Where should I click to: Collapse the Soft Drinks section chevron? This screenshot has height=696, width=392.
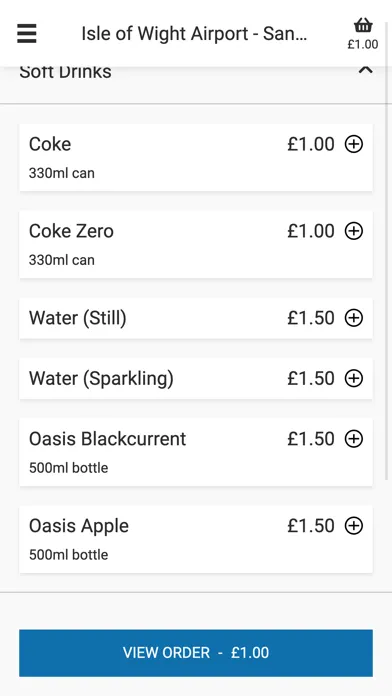click(365, 70)
